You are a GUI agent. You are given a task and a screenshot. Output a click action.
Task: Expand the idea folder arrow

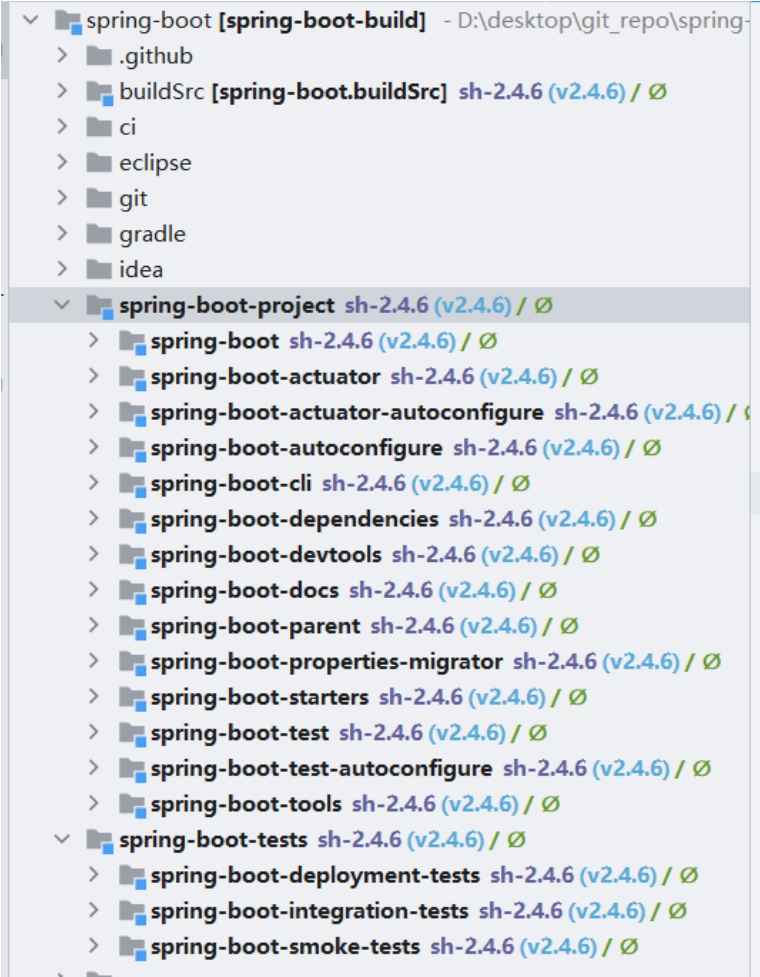pyautogui.click(x=62, y=269)
